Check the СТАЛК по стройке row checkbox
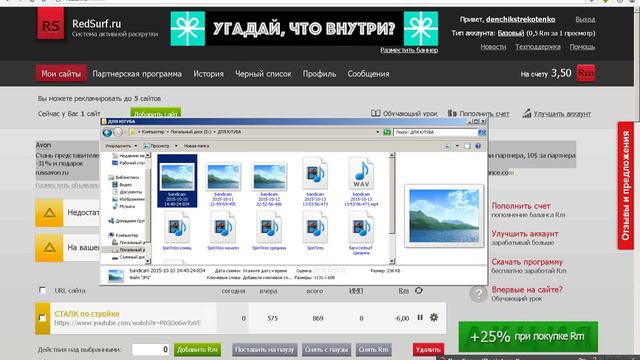 pyautogui.click(x=42, y=318)
